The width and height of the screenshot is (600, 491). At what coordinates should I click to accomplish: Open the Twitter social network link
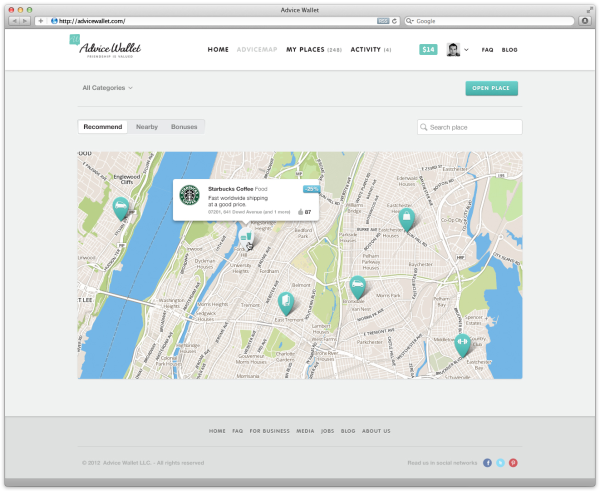tap(500, 463)
